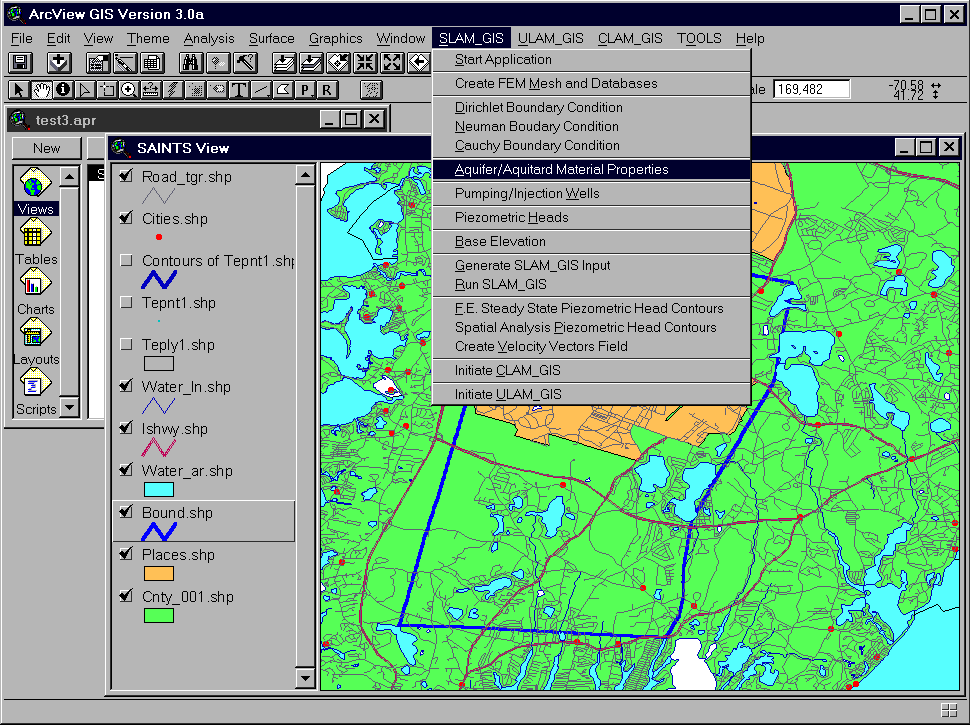Choose Aquifer/Aquitard Material Properties menu item
This screenshot has width=970, height=725.
coord(591,169)
